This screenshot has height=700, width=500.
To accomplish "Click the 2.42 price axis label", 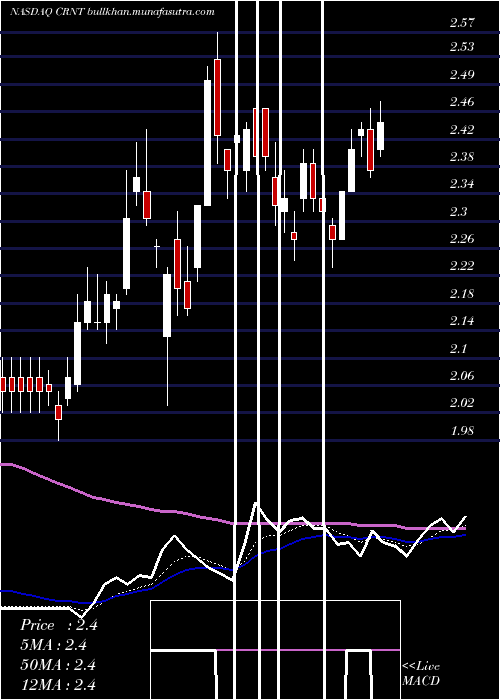I will 462,130.
